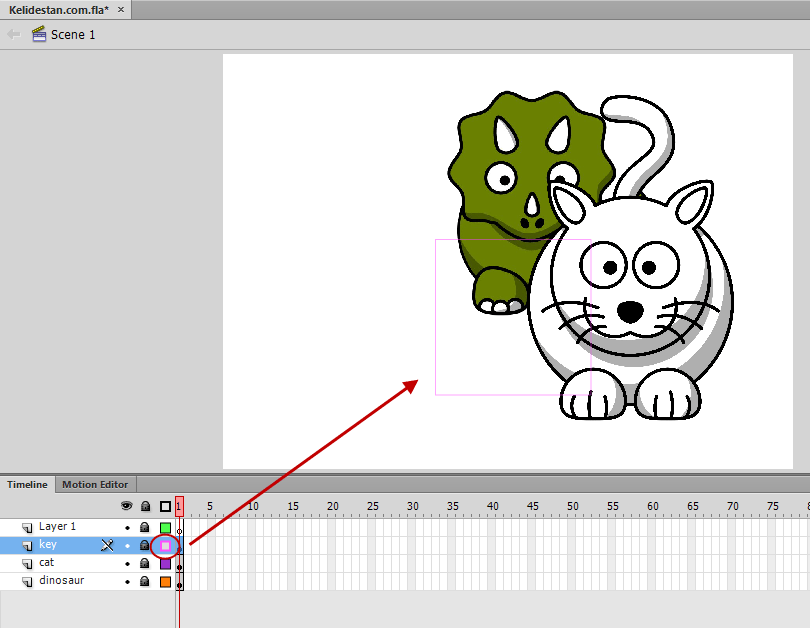Click the green outline swatch on Layer 1

click(x=165, y=527)
